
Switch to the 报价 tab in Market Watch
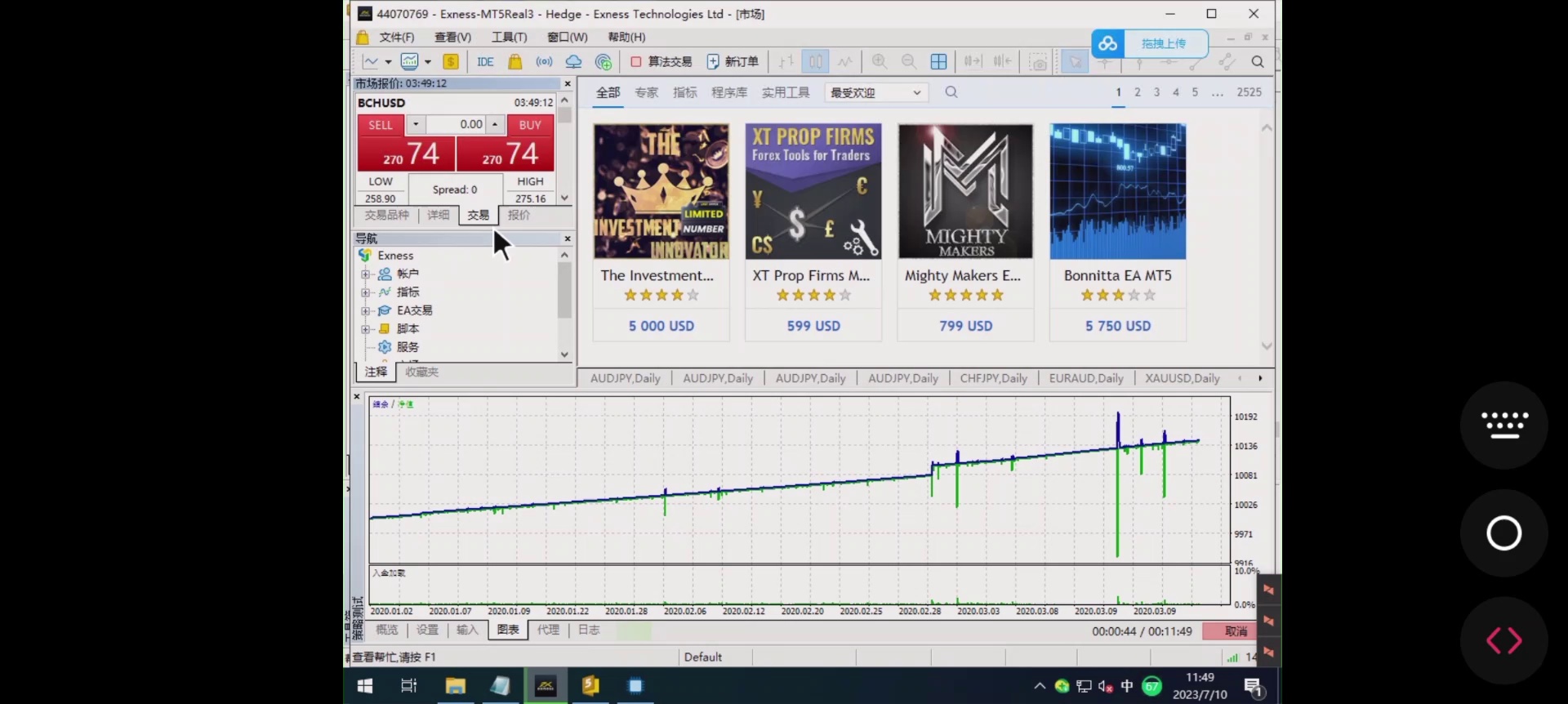click(519, 216)
